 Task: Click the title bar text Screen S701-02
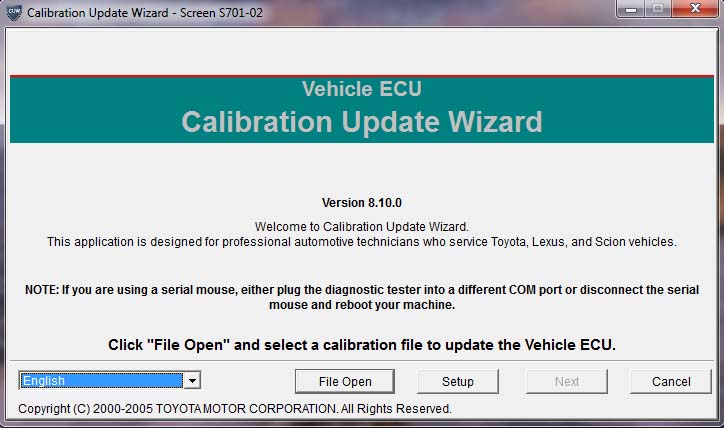tap(221, 12)
